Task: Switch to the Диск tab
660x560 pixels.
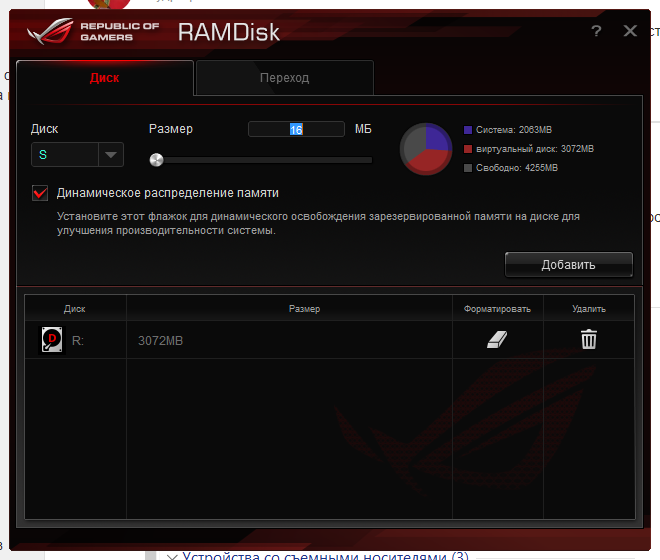Action: click(105, 78)
